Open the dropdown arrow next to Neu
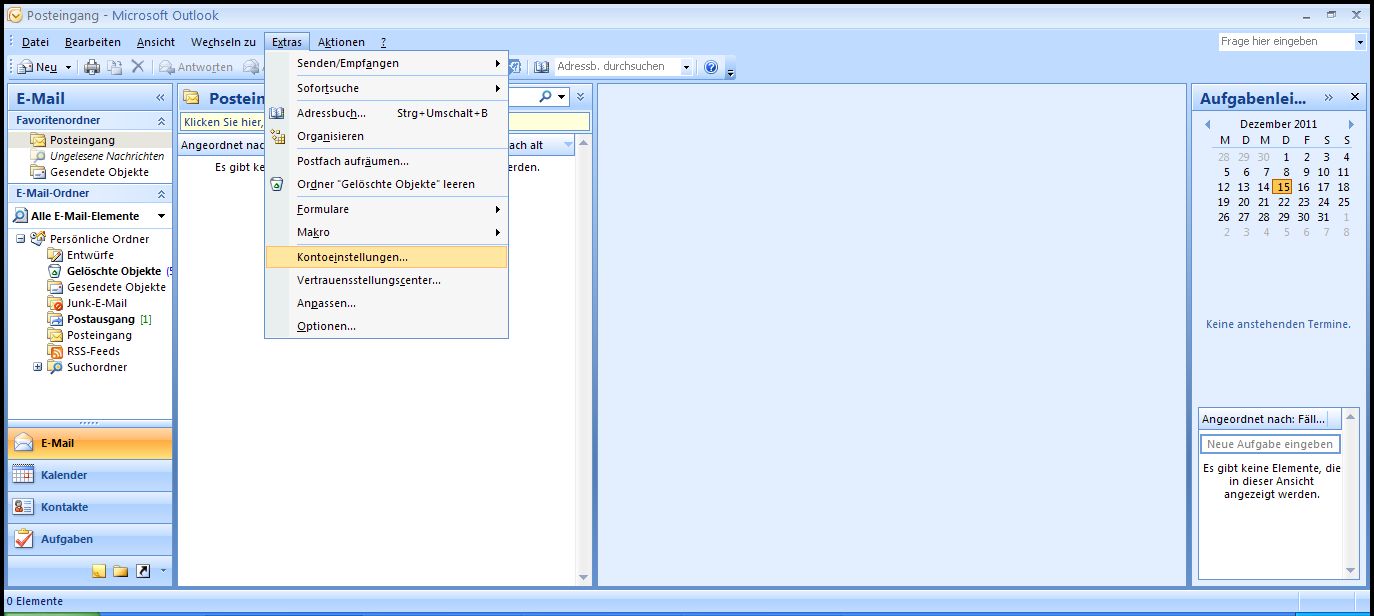Image resolution: width=1374 pixels, height=616 pixels. 68,68
